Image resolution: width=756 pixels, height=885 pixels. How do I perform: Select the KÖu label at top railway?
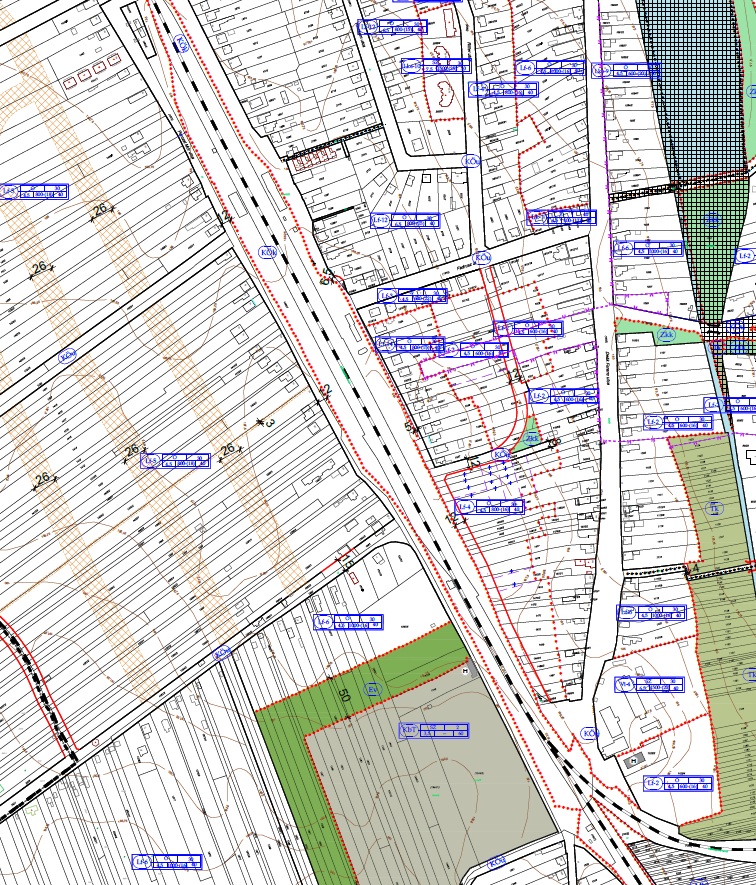pos(181,43)
